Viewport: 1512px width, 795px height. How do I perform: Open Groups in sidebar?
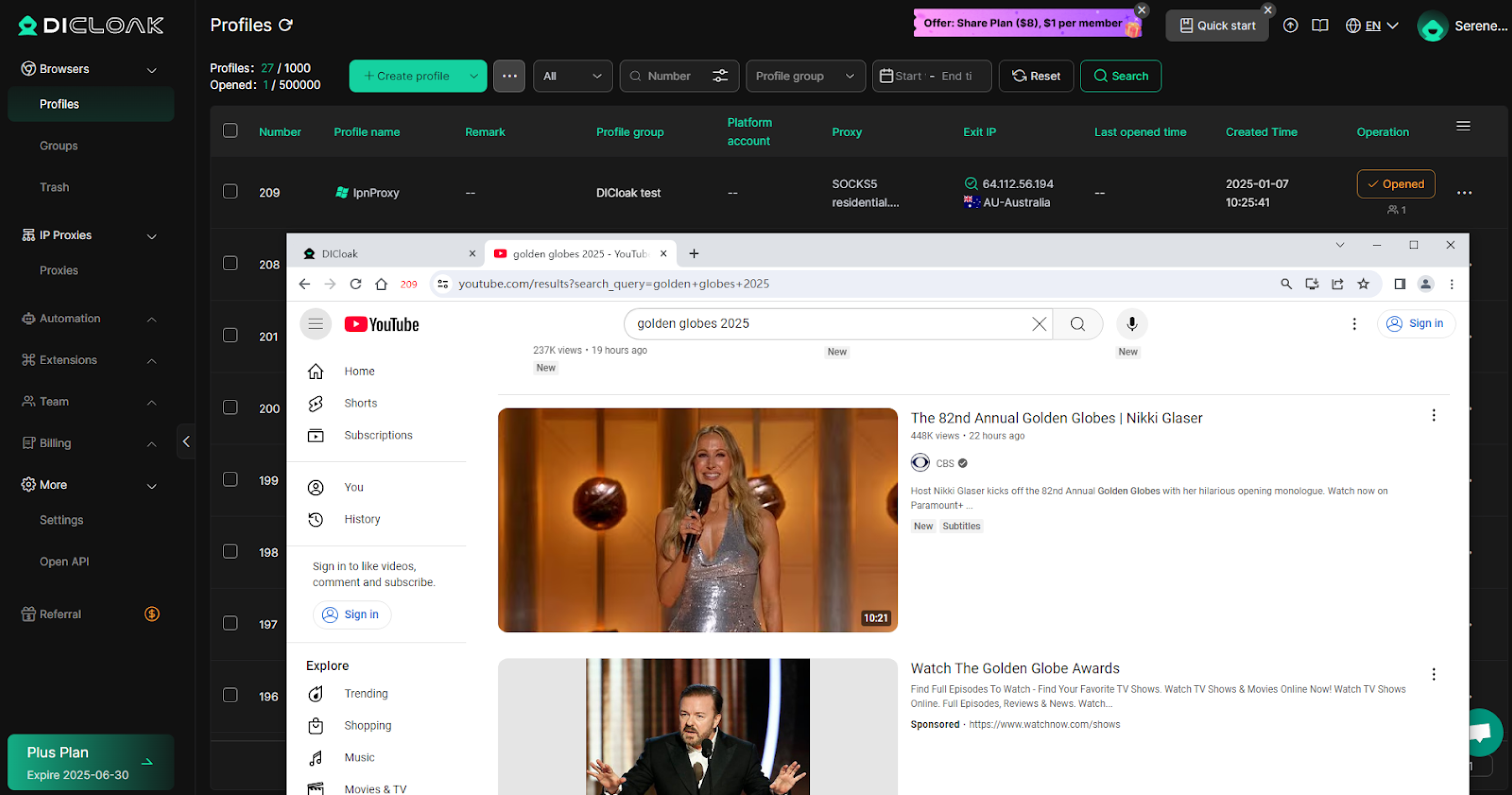point(59,146)
